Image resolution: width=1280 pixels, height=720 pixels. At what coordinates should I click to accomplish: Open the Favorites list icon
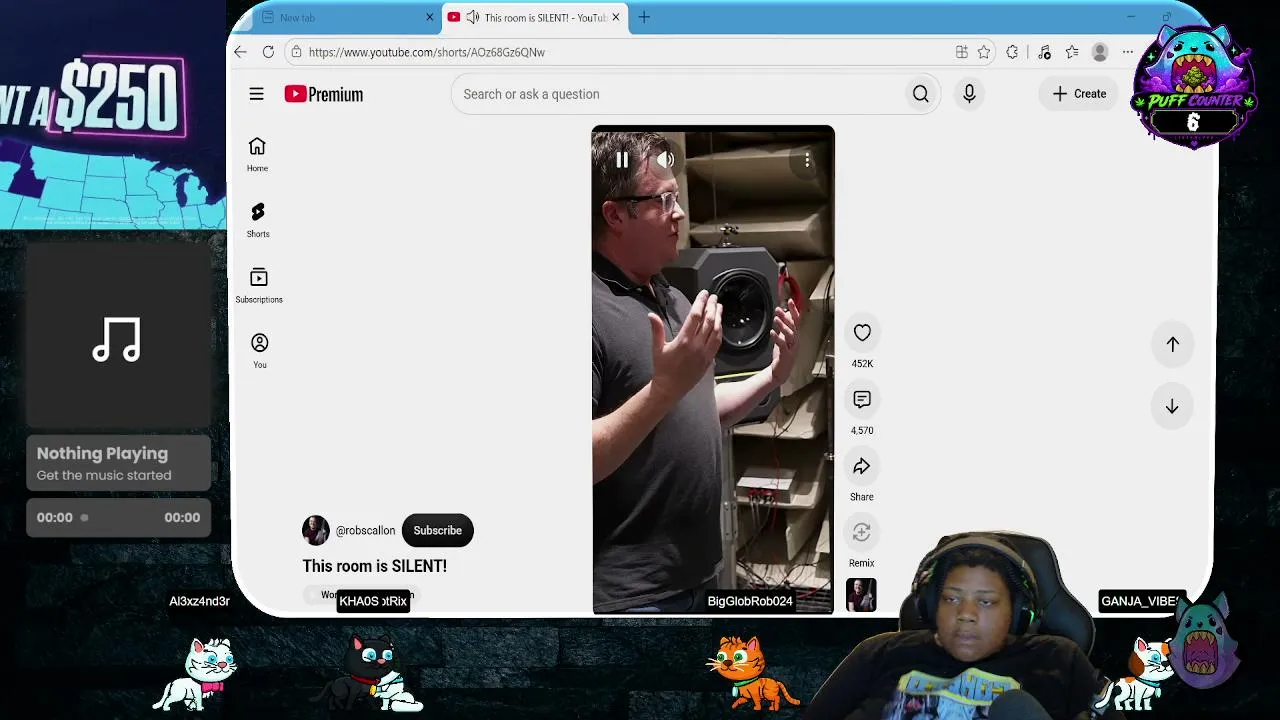click(1072, 52)
